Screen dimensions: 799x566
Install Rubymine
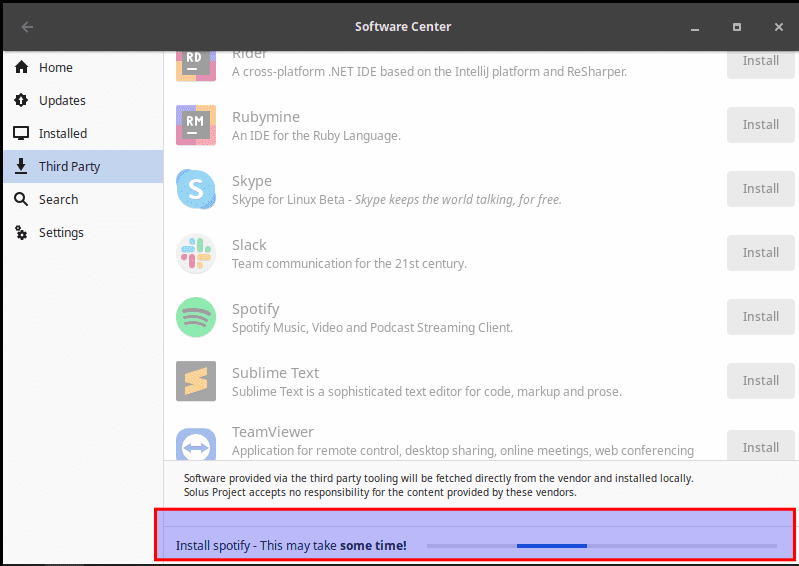761,125
